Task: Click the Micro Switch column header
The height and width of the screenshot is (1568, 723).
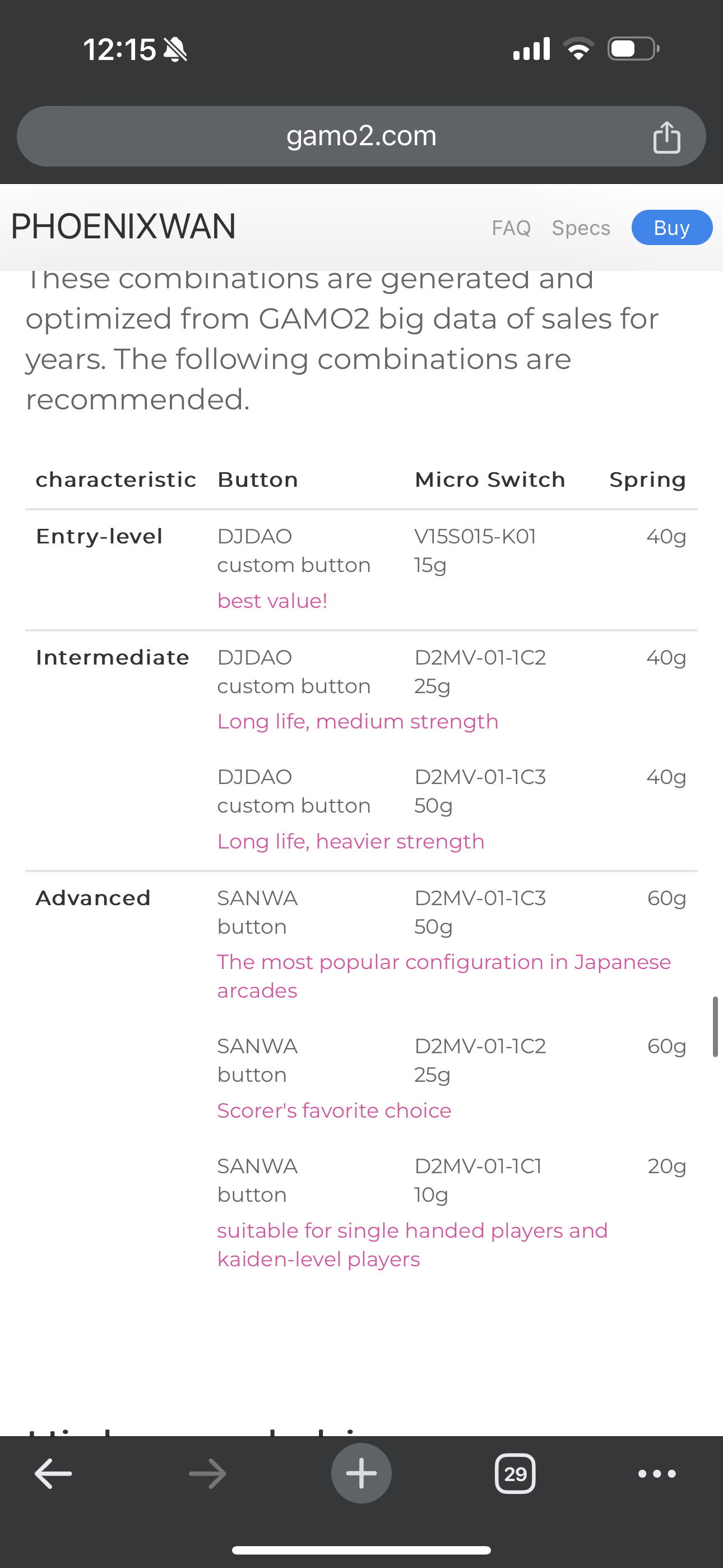Action: tap(490, 479)
